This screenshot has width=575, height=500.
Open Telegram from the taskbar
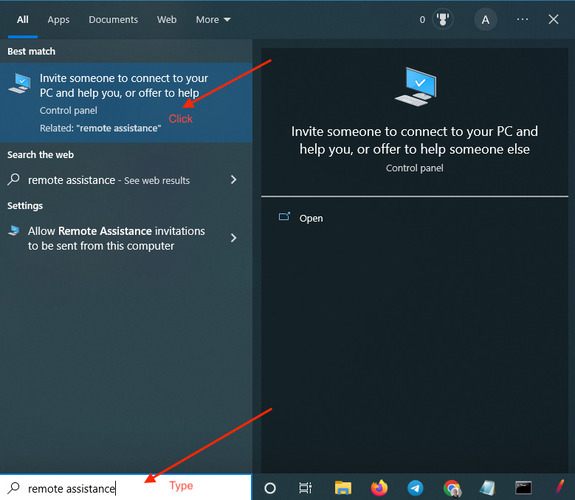coord(415,488)
